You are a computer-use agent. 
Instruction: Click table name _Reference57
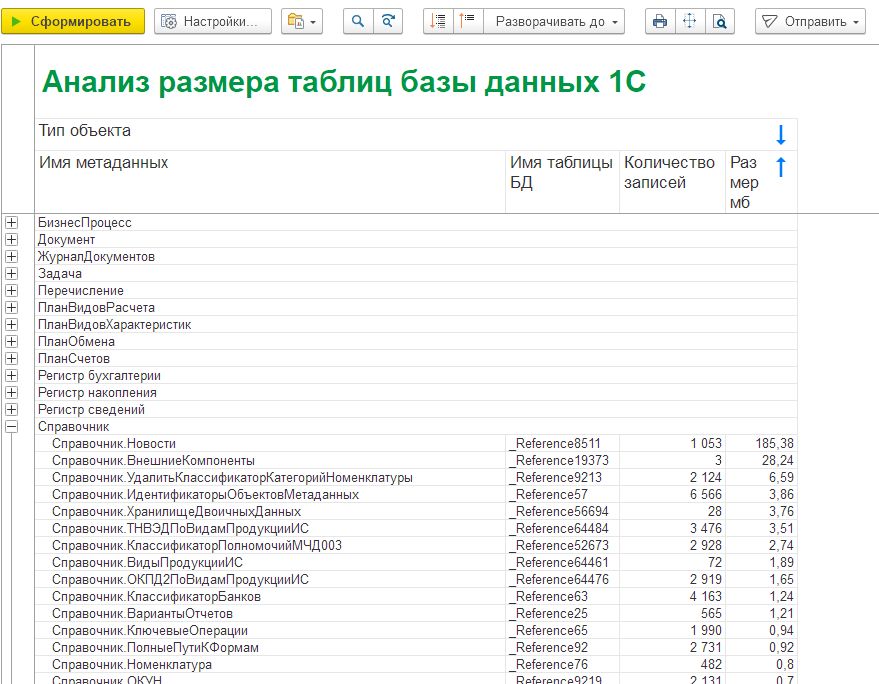(548, 494)
